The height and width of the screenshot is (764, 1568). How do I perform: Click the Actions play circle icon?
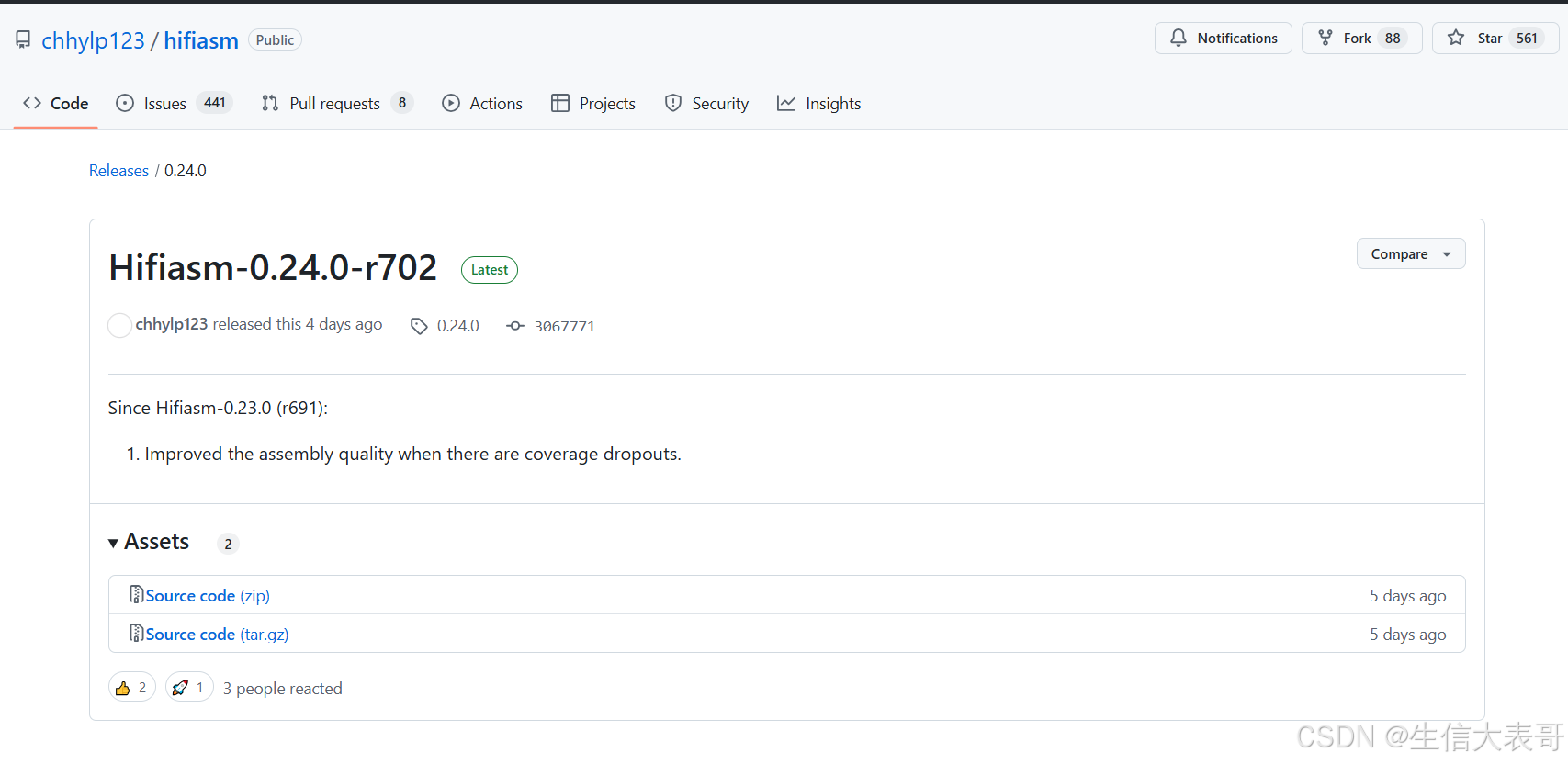(x=451, y=103)
